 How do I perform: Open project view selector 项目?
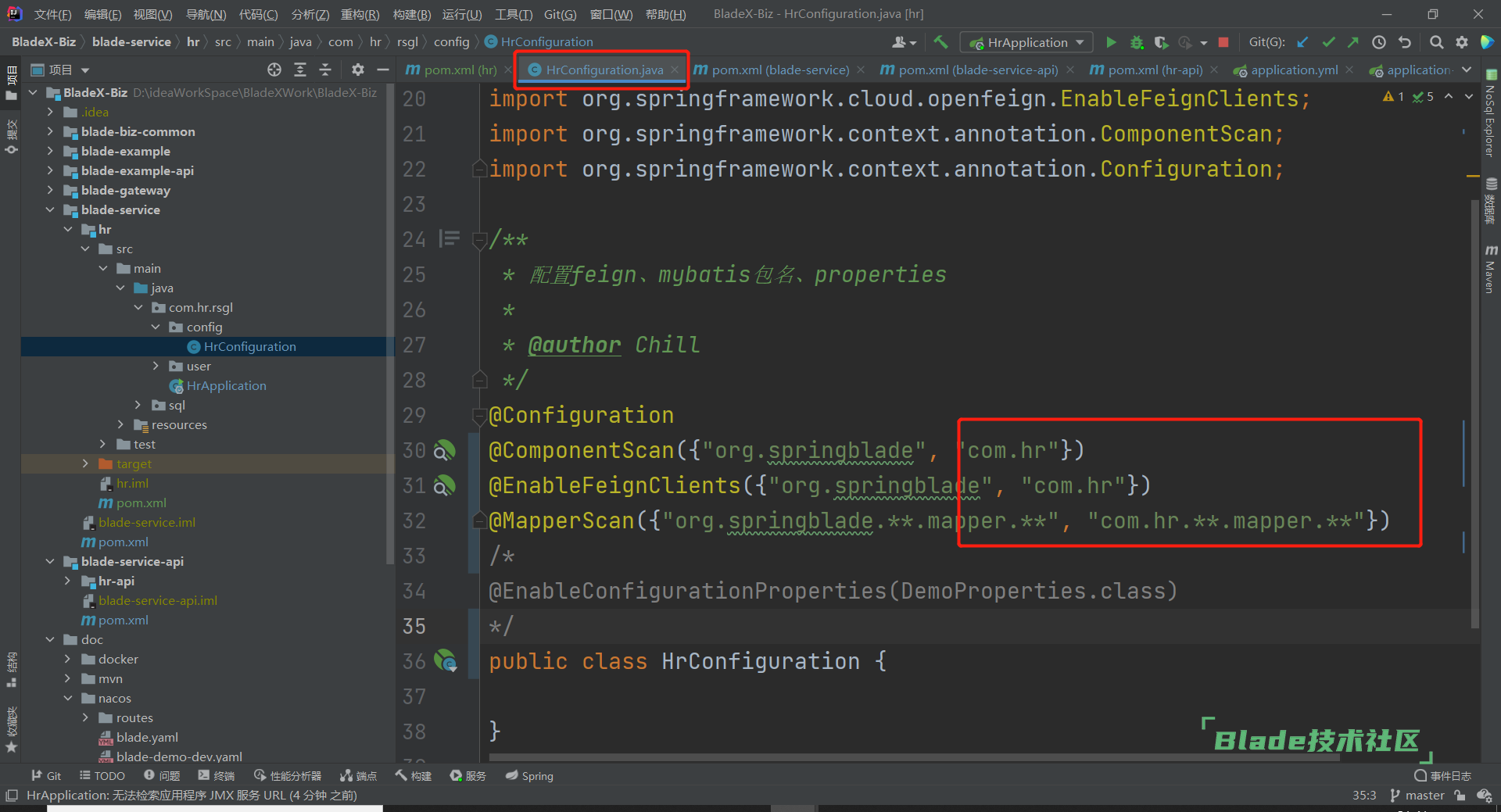[60, 70]
